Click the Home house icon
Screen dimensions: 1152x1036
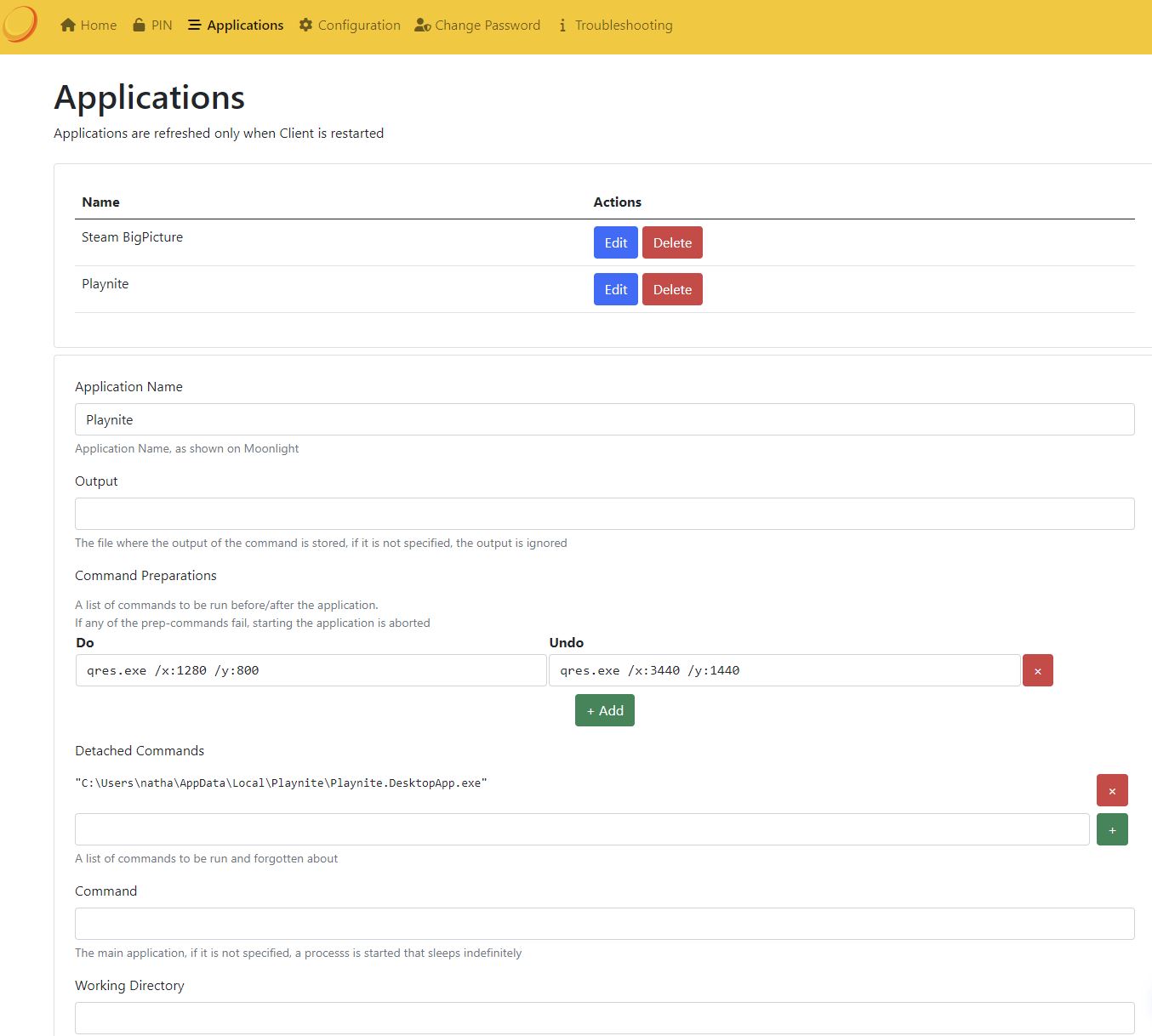(x=68, y=26)
